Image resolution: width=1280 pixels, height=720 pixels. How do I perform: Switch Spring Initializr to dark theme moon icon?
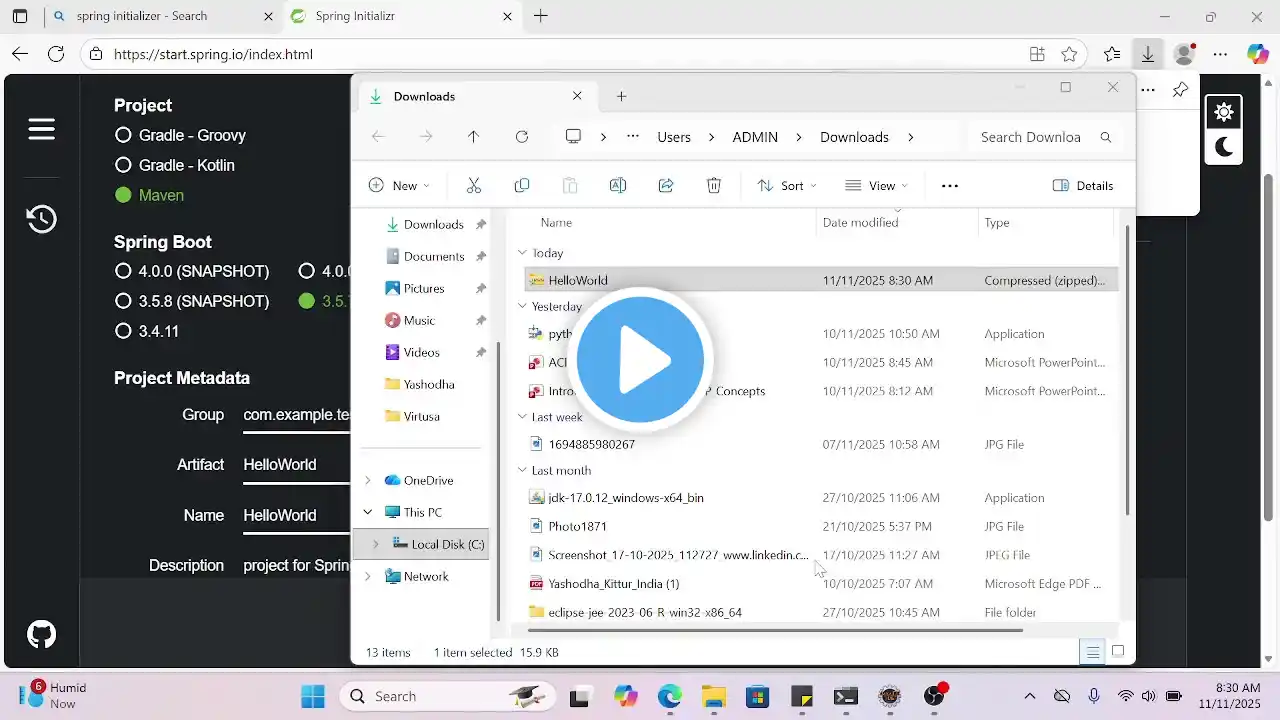point(1224,148)
